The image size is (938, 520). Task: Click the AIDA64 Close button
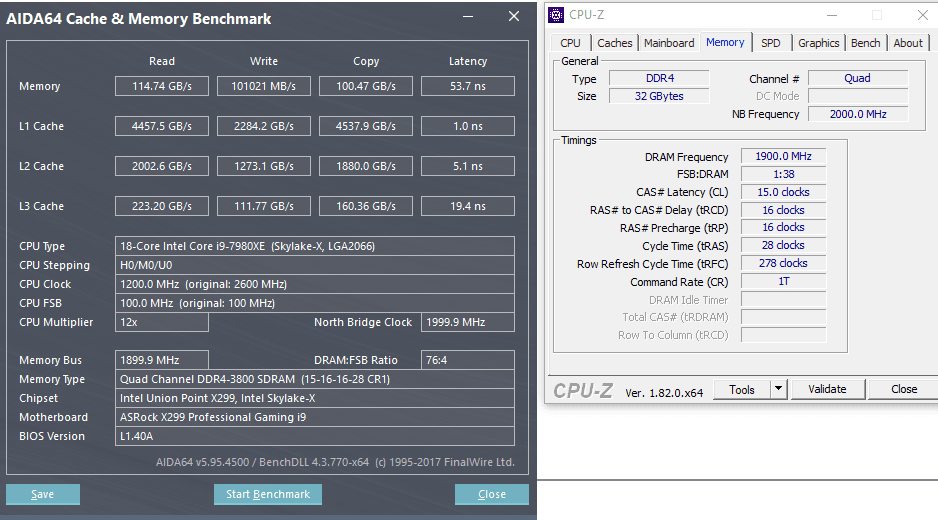coord(492,494)
